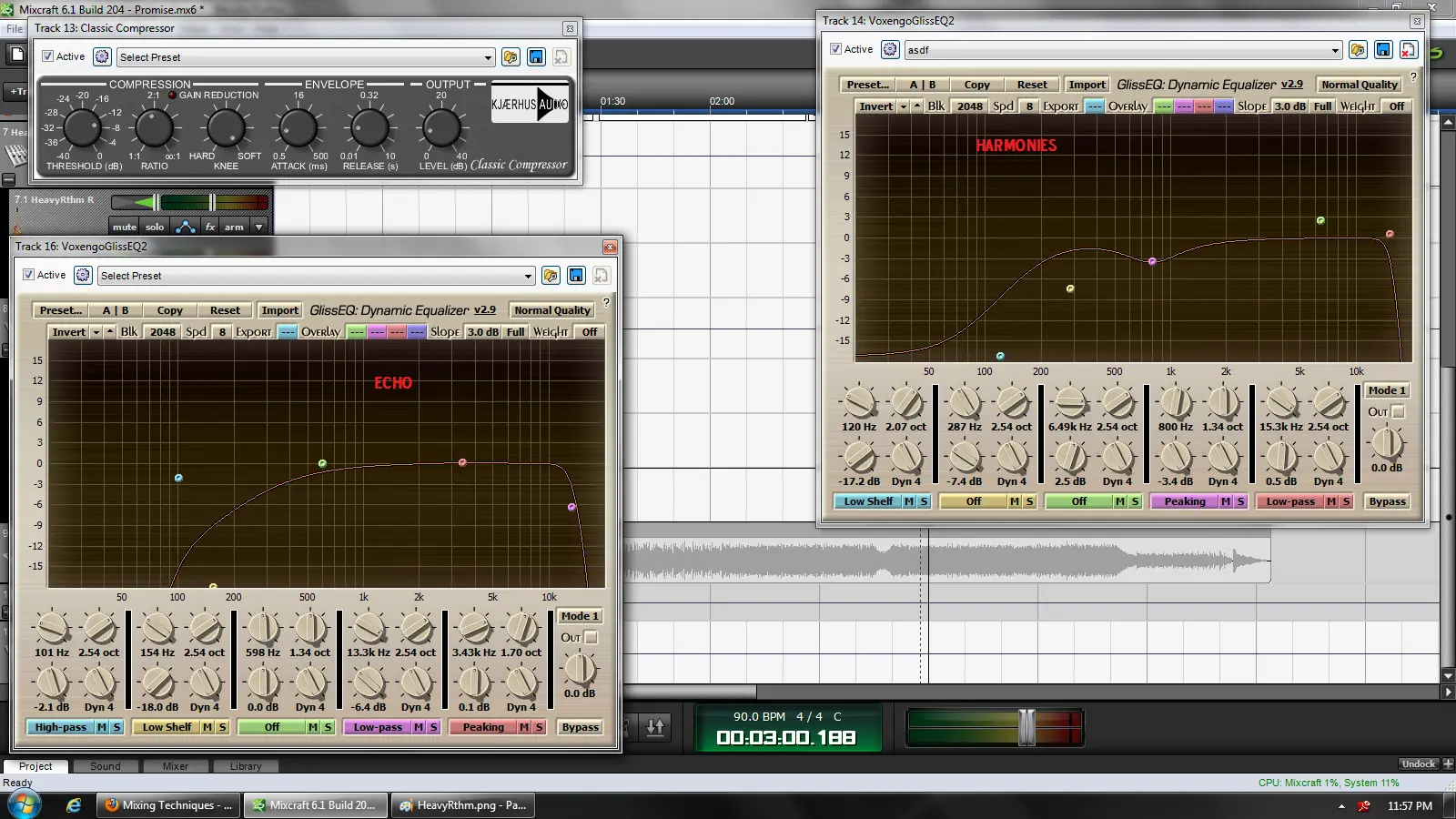Toggle the Out checkbox in Track 14 GlissEQ
The height and width of the screenshot is (819, 1456).
coord(1398,411)
